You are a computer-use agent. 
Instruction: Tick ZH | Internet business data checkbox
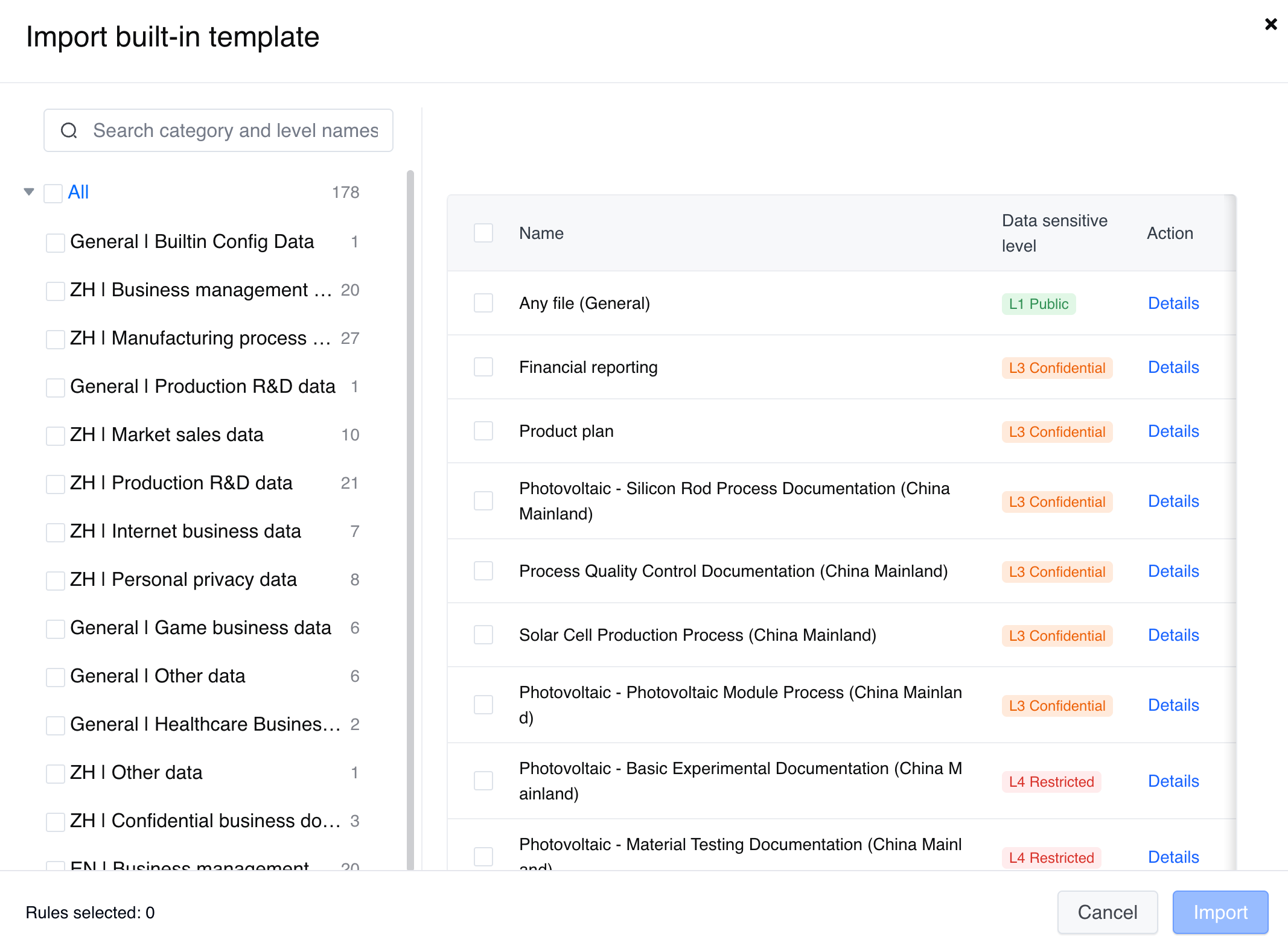(56, 532)
